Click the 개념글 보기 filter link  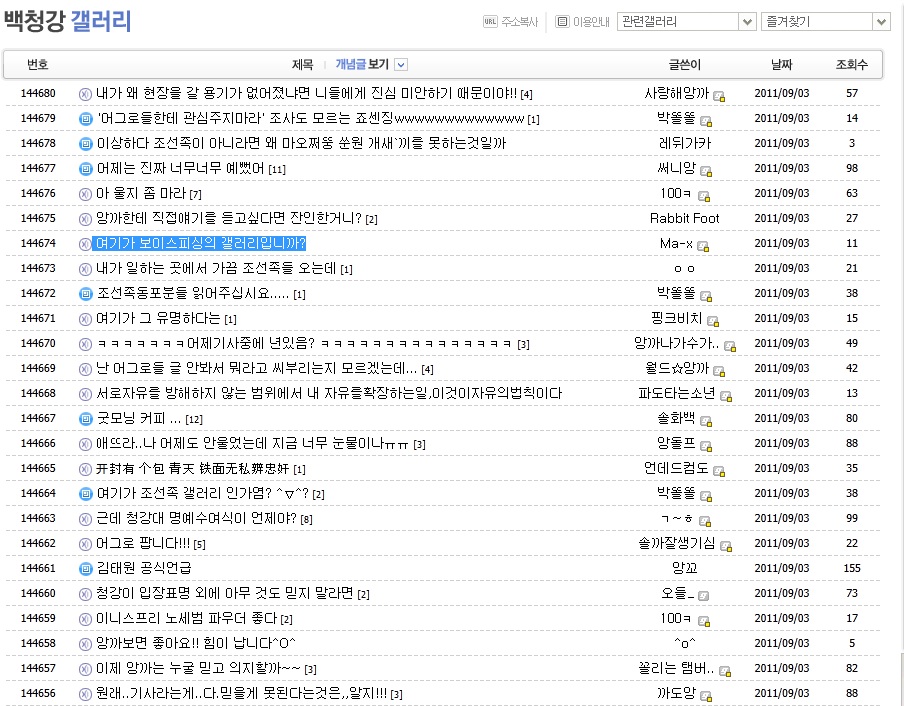click(362, 65)
